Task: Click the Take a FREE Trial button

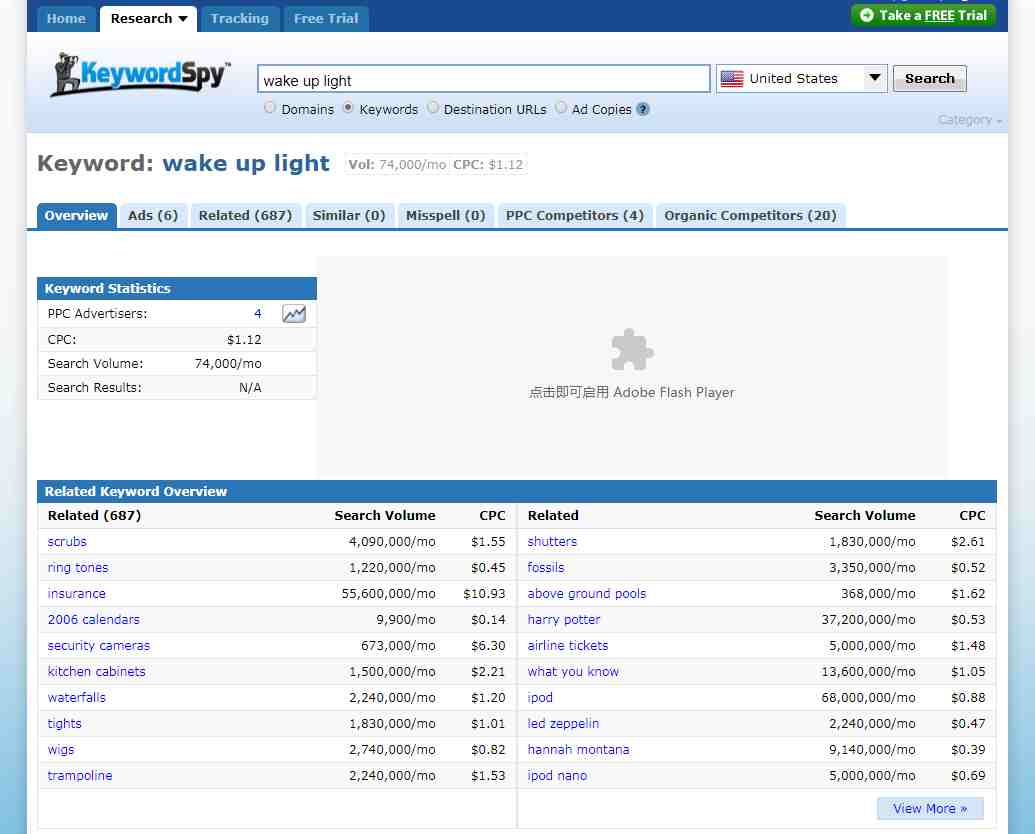Action: coord(923,15)
